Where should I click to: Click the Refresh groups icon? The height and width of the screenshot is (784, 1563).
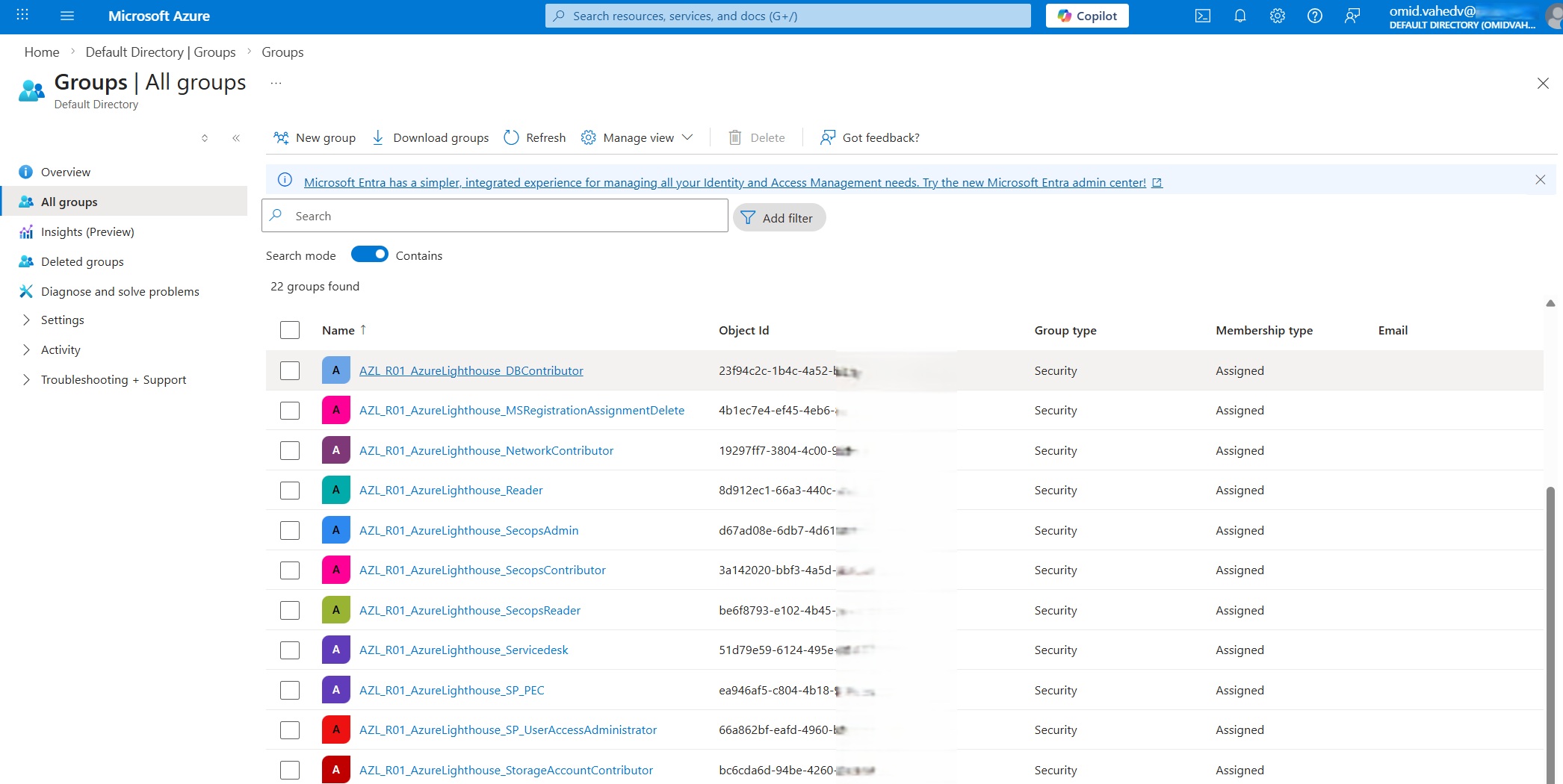[x=511, y=137]
